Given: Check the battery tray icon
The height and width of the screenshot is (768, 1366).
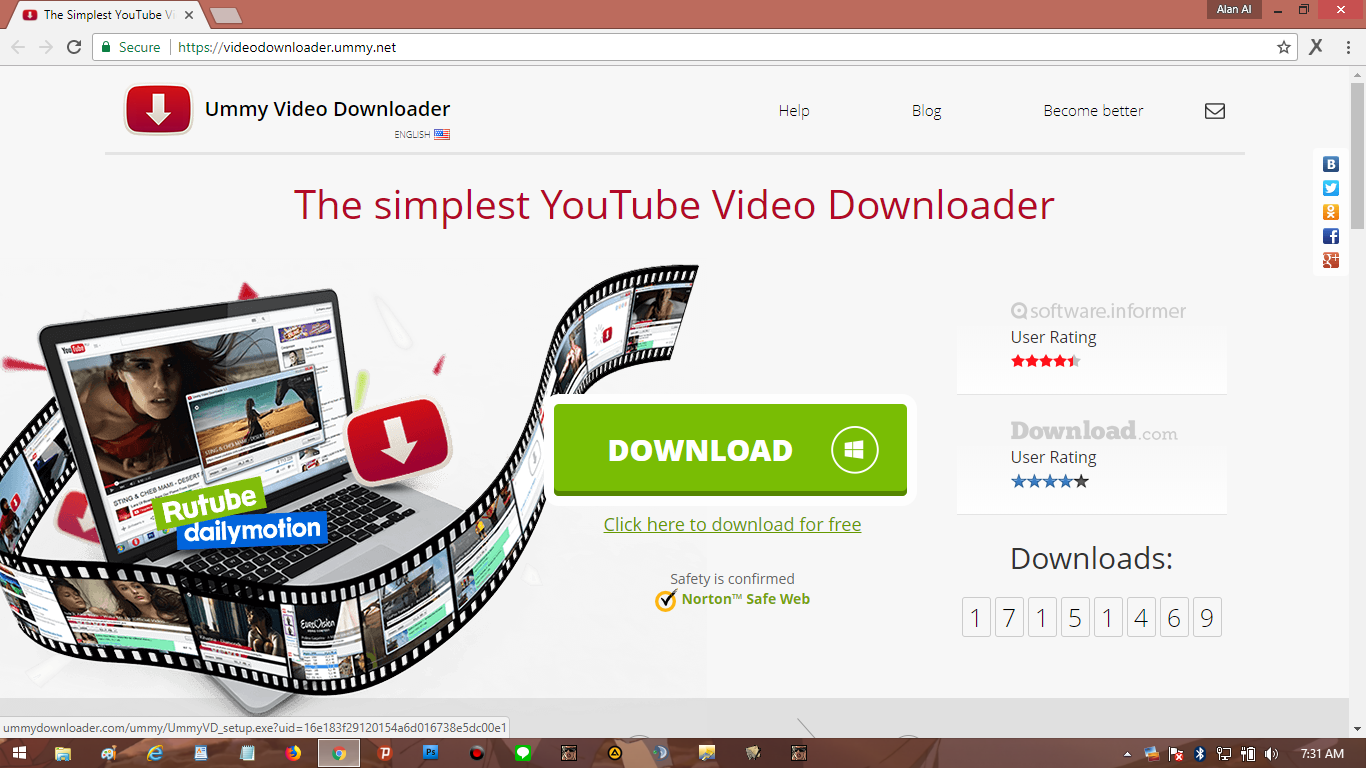Looking at the screenshot, I should click(1248, 753).
